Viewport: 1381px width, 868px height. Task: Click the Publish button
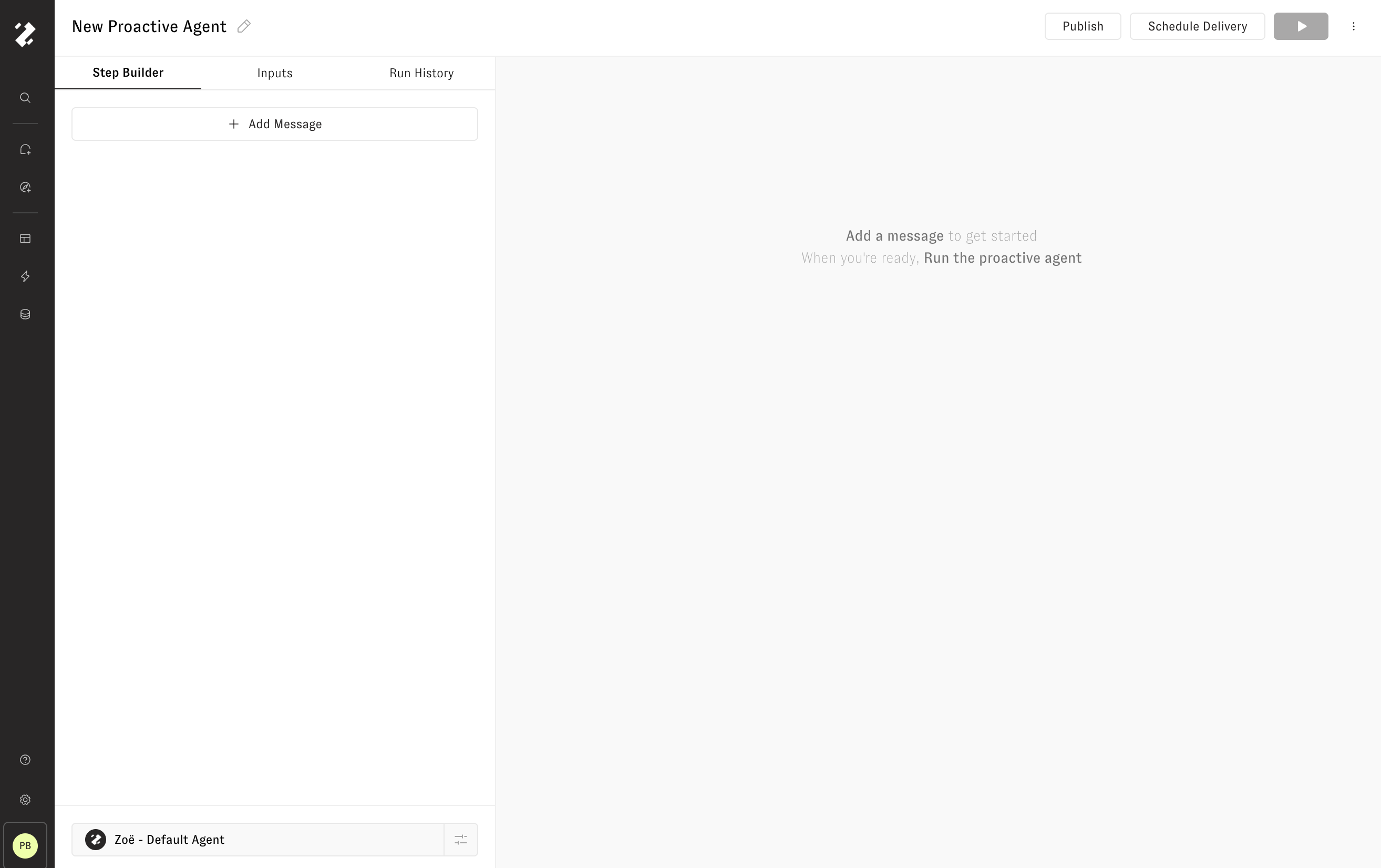coord(1082,26)
